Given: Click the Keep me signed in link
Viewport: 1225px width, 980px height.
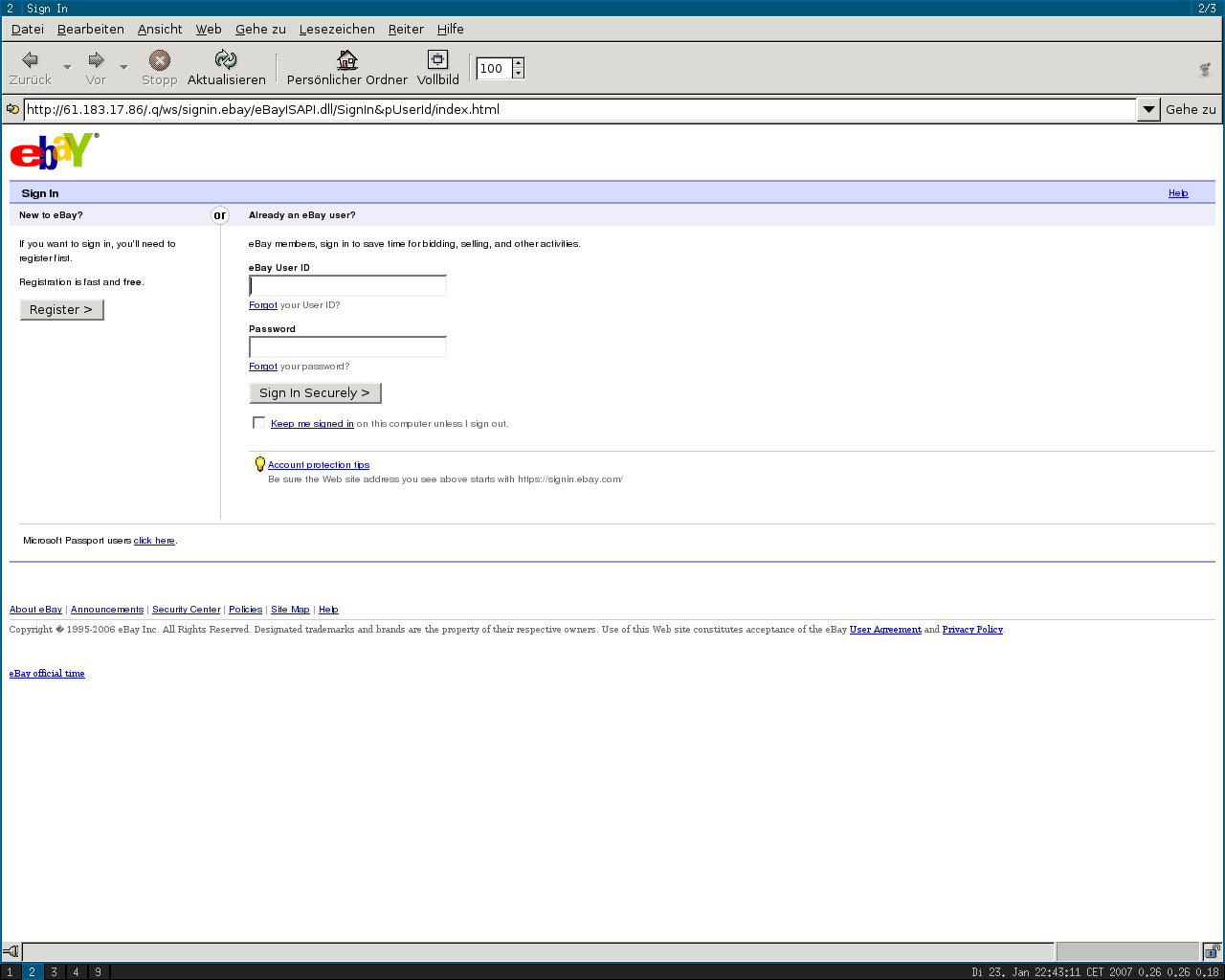Looking at the screenshot, I should pyautogui.click(x=312, y=424).
